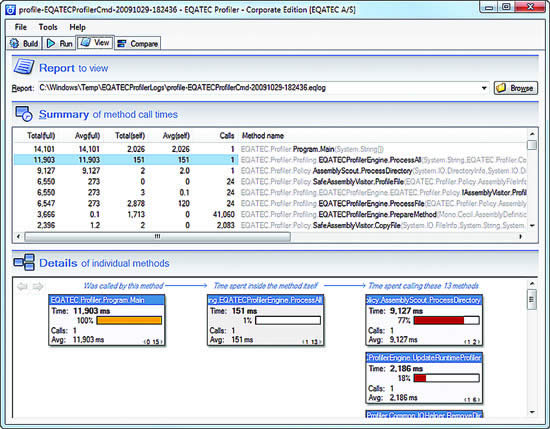Click summary horizontal scrollbar left arrow
Image resolution: width=550 pixels, height=429 pixels.
19,237
